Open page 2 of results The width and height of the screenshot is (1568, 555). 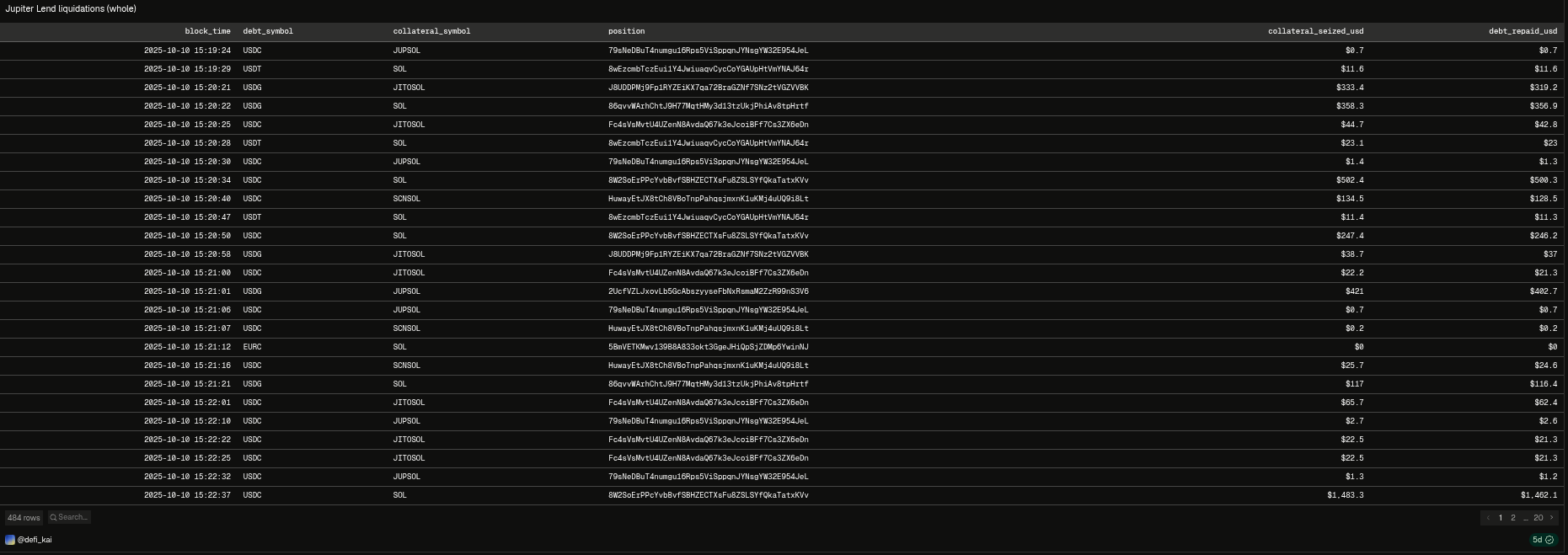pyautogui.click(x=1513, y=518)
